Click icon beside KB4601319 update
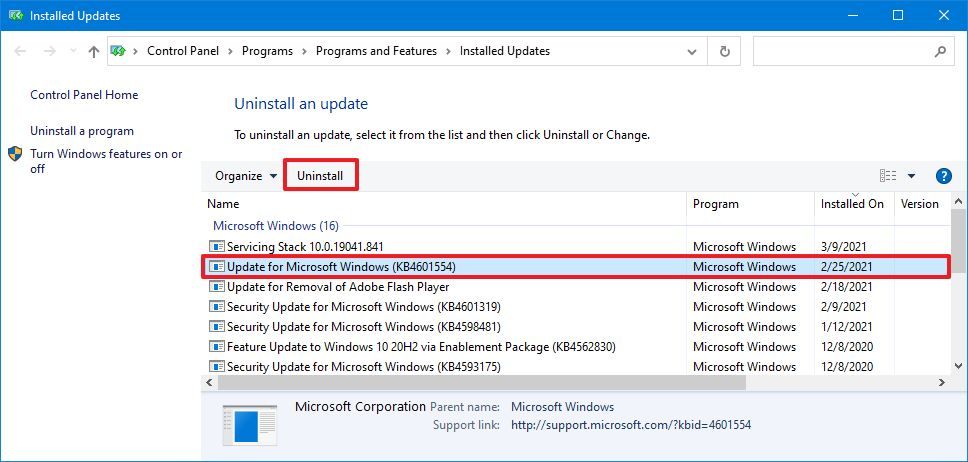The width and height of the screenshot is (968, 462). 217,306
